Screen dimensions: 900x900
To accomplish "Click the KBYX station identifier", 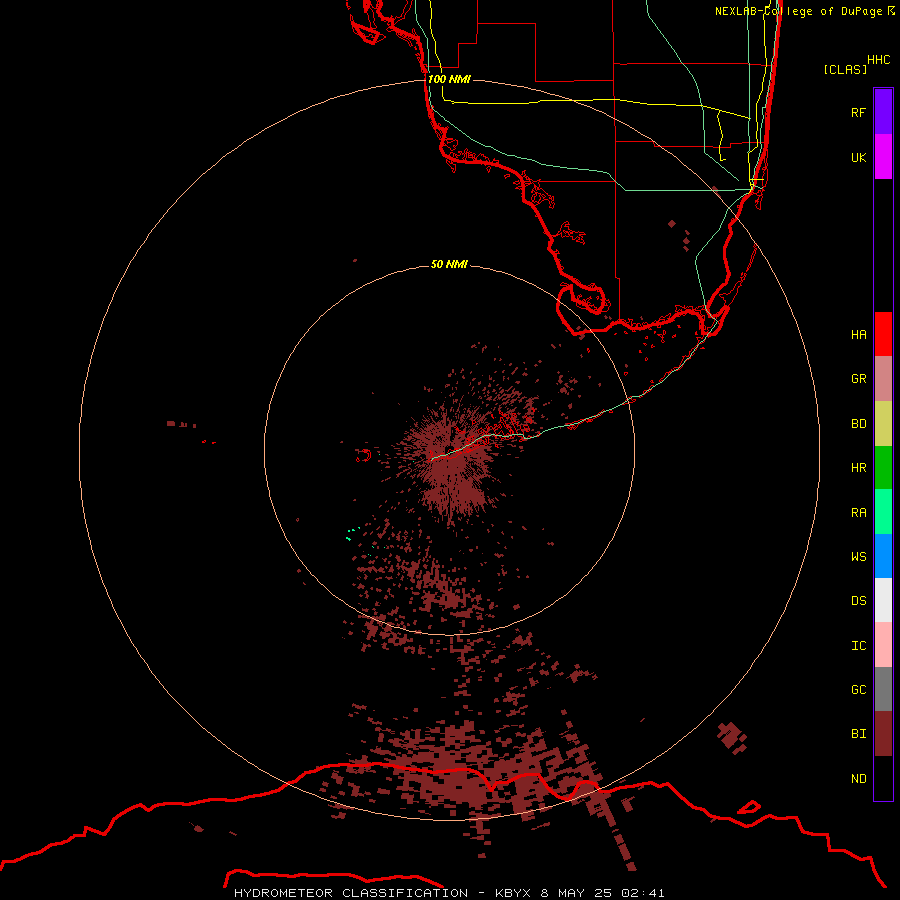I will tap(513, 893).
